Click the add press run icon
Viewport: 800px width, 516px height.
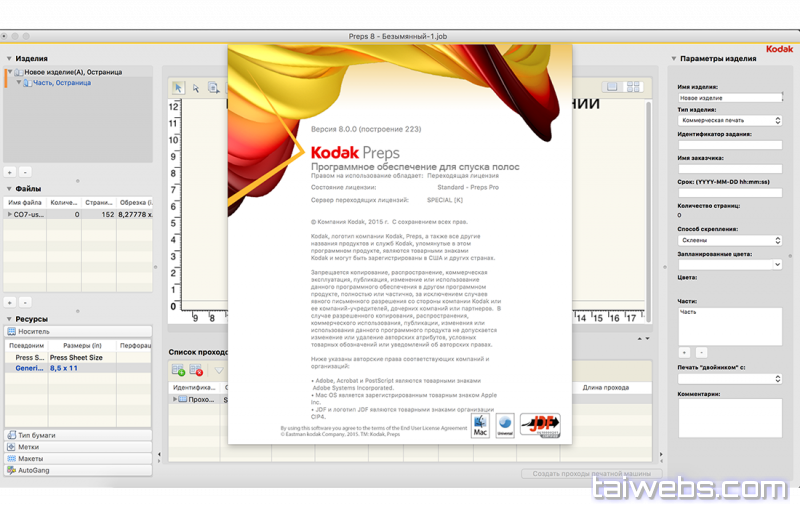(x=178, y=370)
